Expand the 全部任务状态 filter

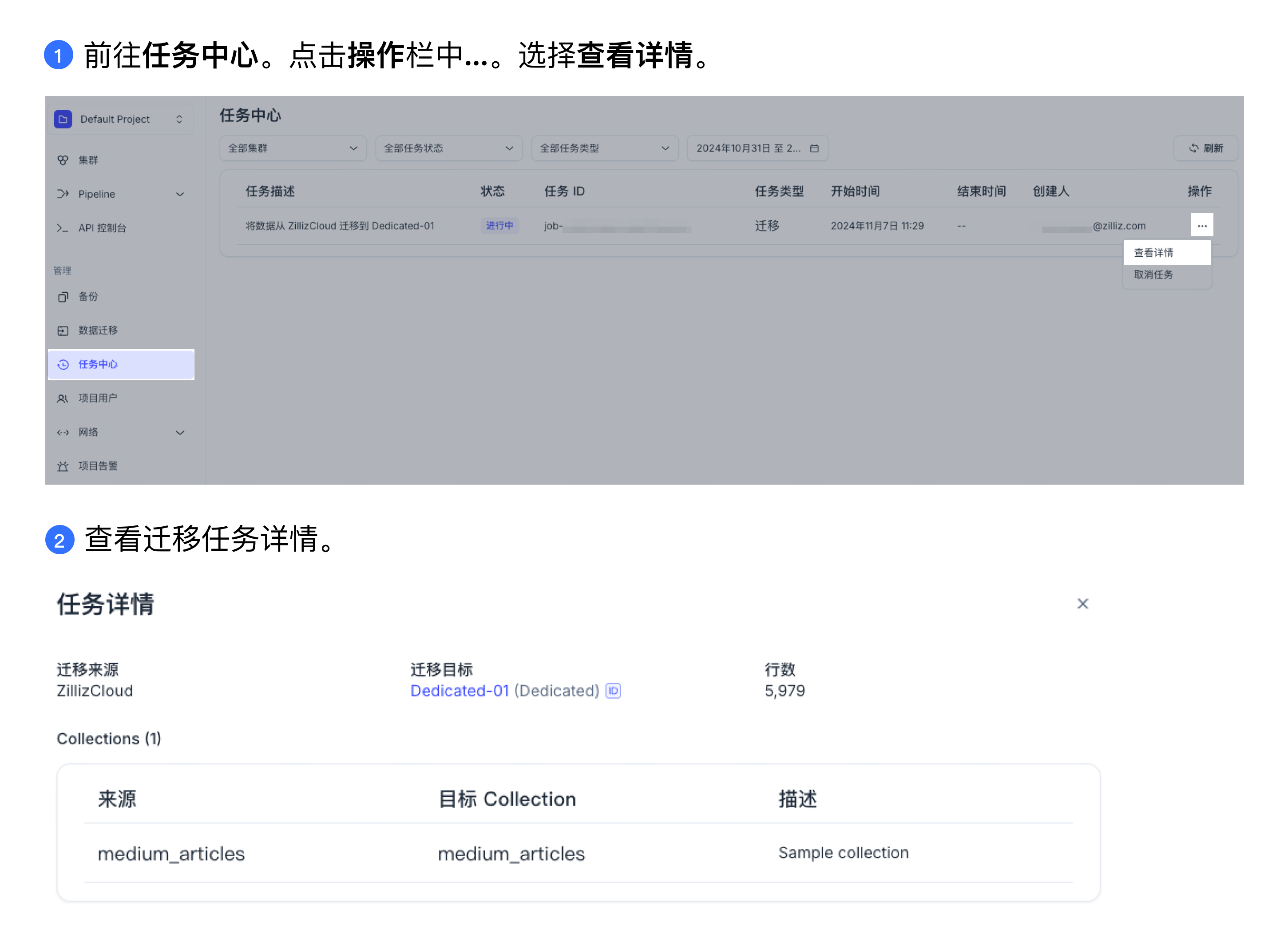(x=449, y=148)
